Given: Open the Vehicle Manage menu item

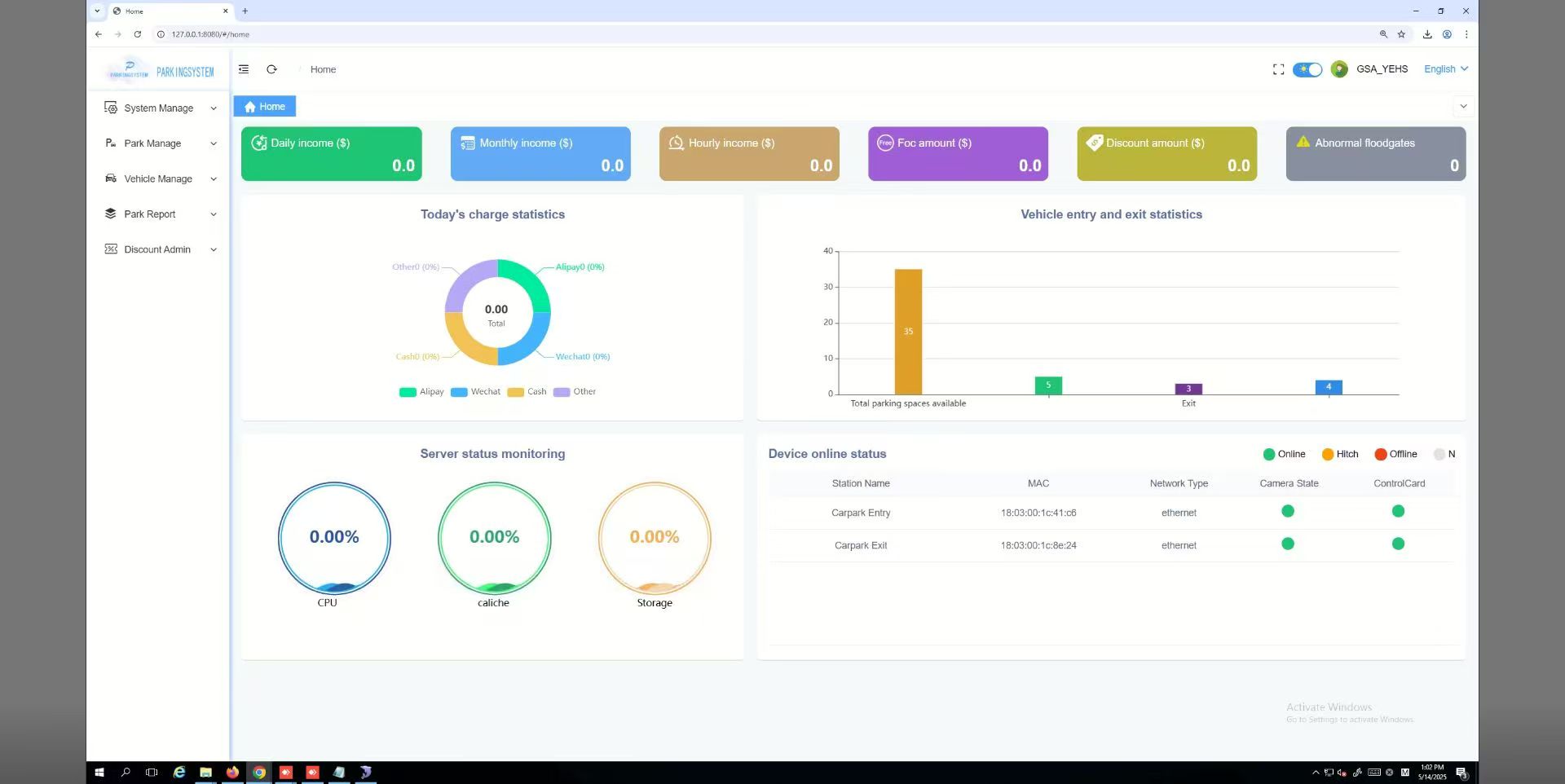Looking at the screenshot, I should pos(161,178).
